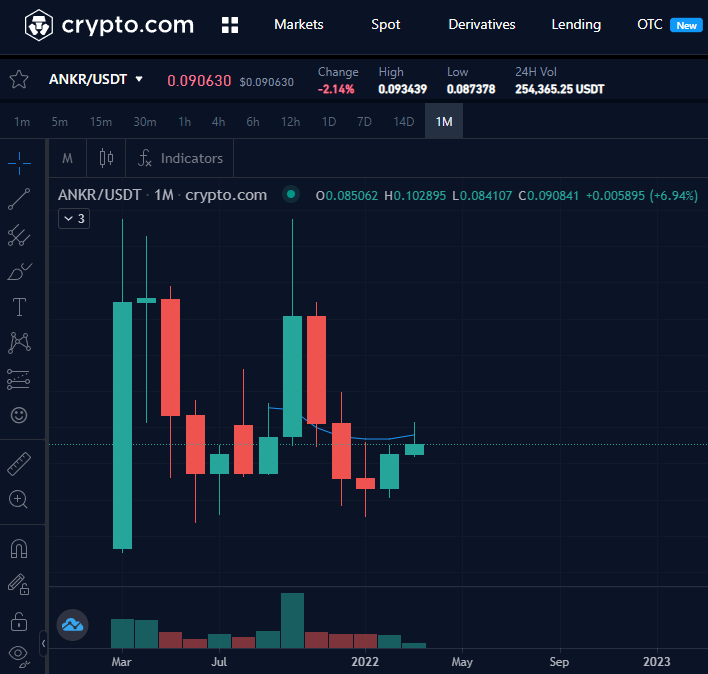Viewport: 708px width, 674px height.
Task: Open the emoji icons tool
Action: 19,415
